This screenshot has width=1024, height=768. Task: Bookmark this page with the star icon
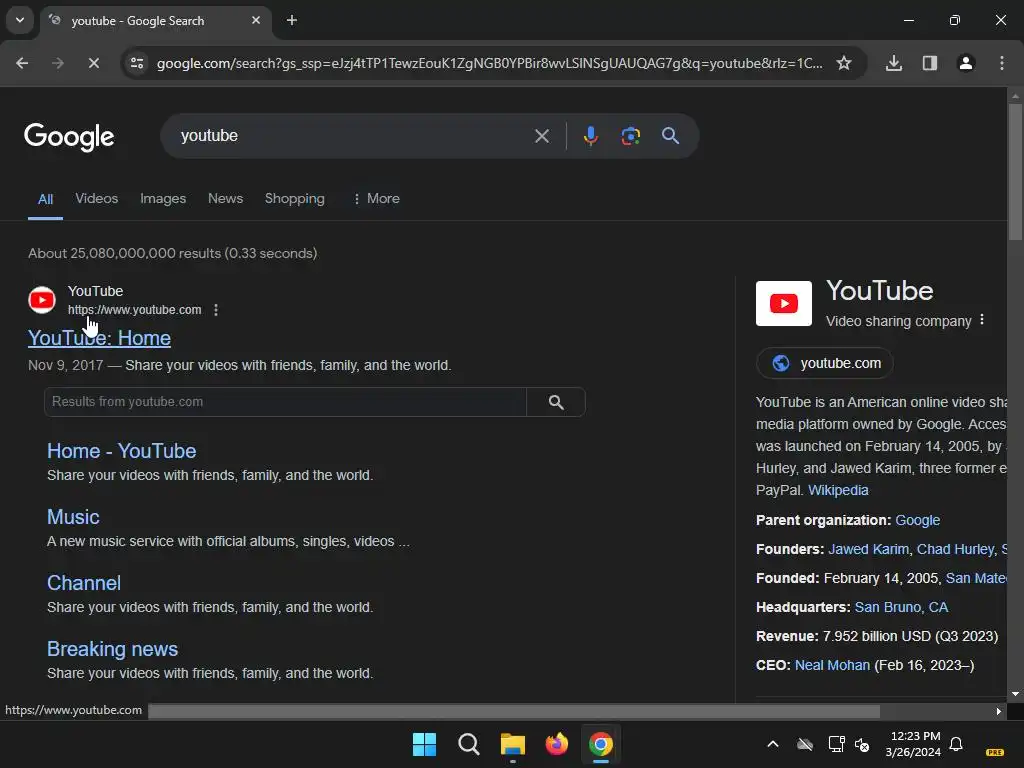844,63
